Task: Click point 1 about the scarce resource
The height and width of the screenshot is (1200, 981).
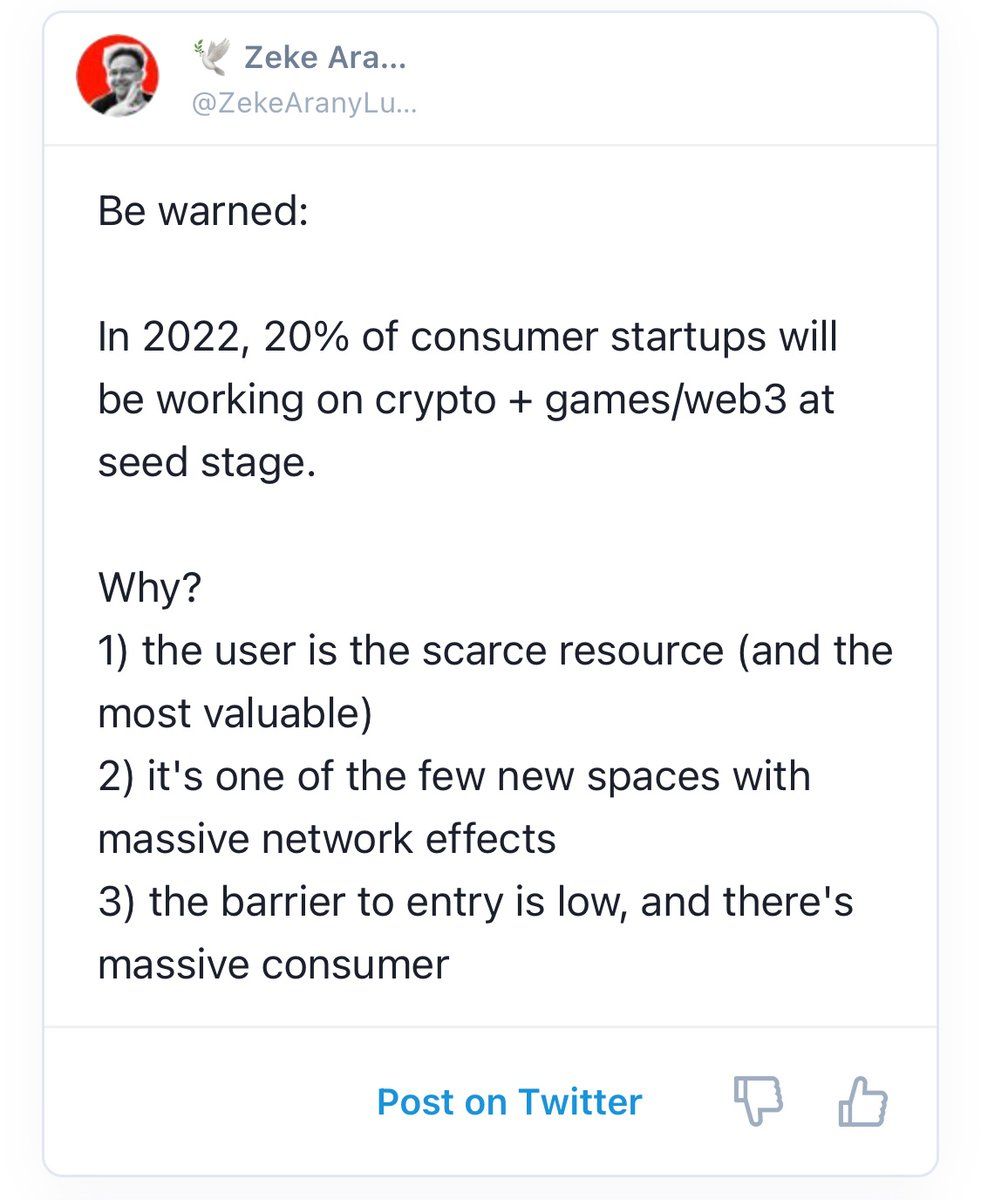Action: click(x=495, y=651)
